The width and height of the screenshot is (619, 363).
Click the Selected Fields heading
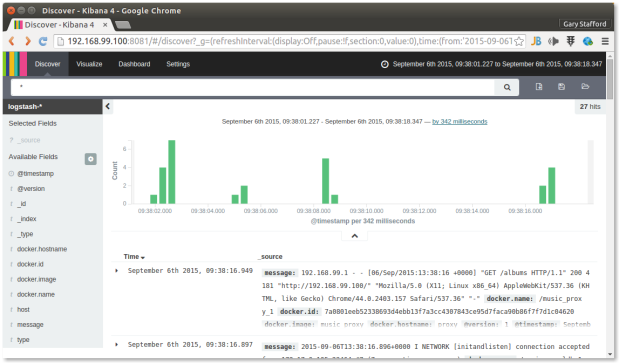[x=33, y=123]
